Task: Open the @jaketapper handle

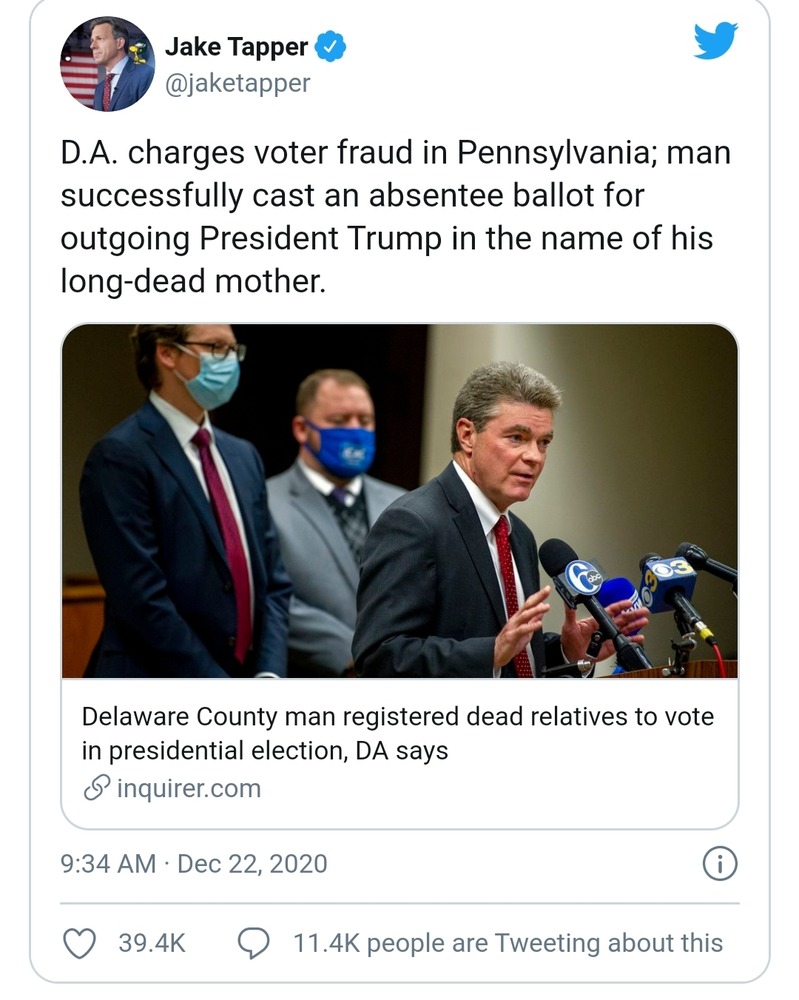Action: click(237, 83)
